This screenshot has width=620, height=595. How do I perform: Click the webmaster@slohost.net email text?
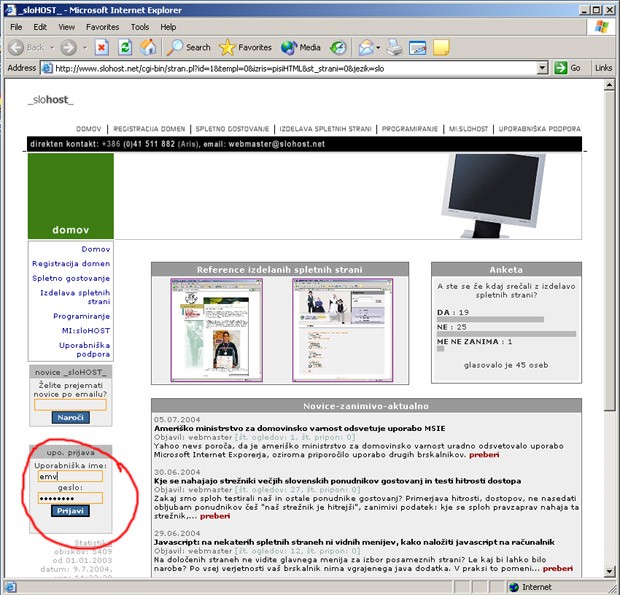[276, 144]
